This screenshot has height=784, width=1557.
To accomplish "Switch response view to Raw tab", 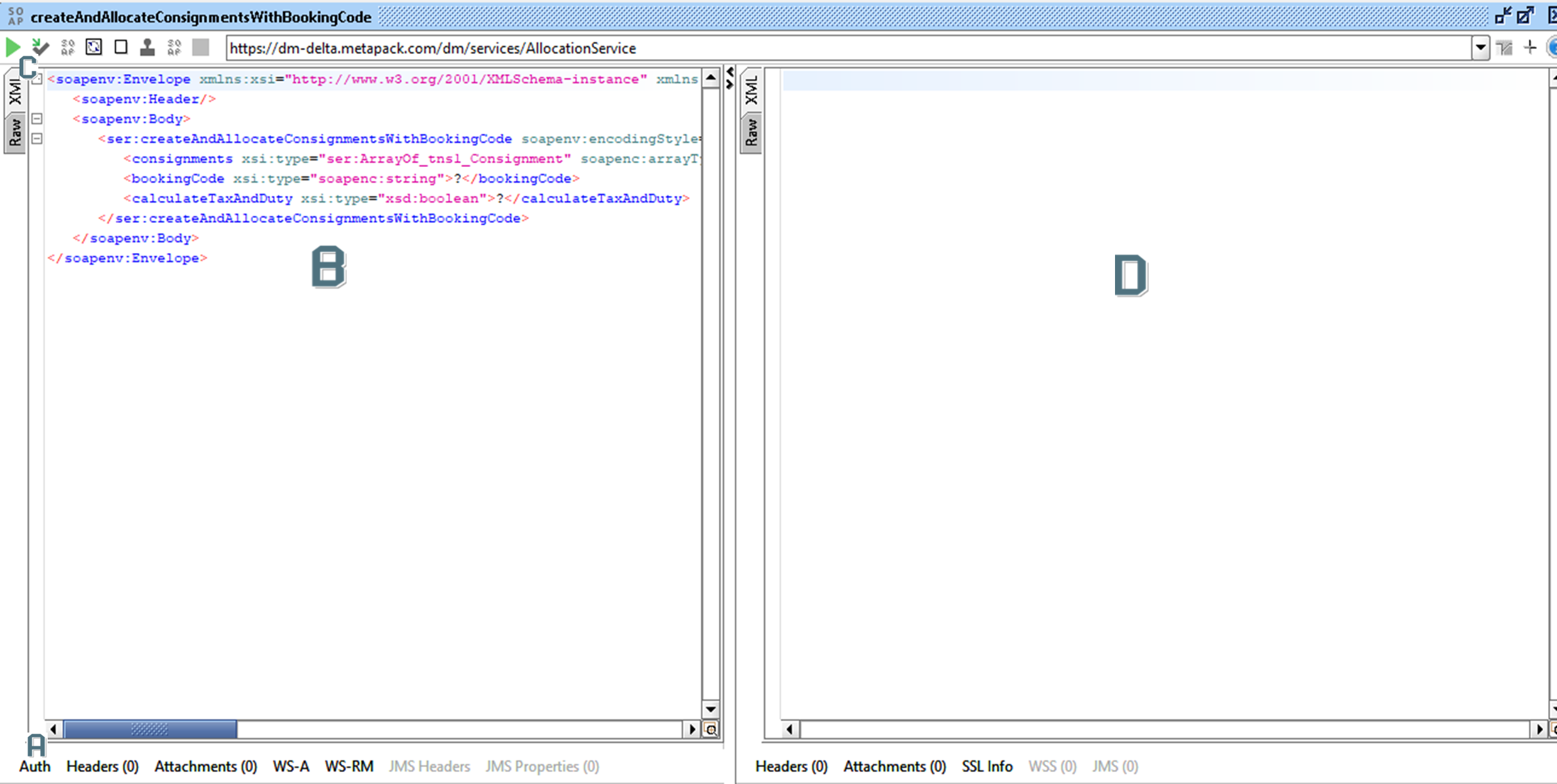I will point(752,132).
